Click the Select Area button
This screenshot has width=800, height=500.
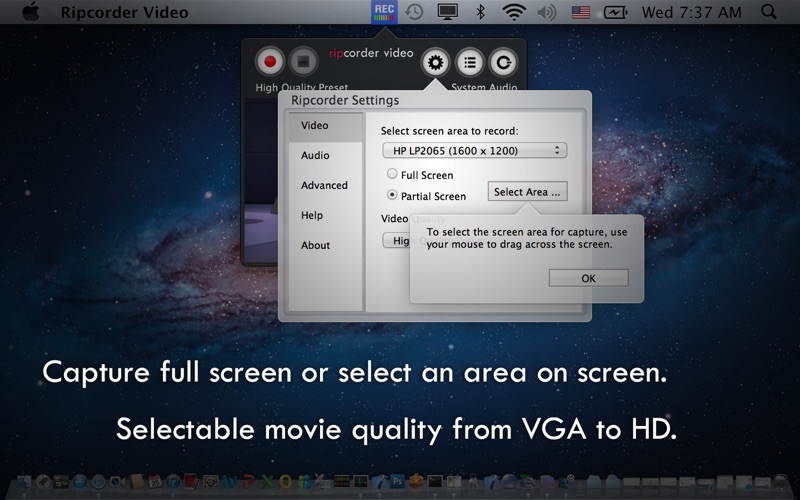pos(528,191)
